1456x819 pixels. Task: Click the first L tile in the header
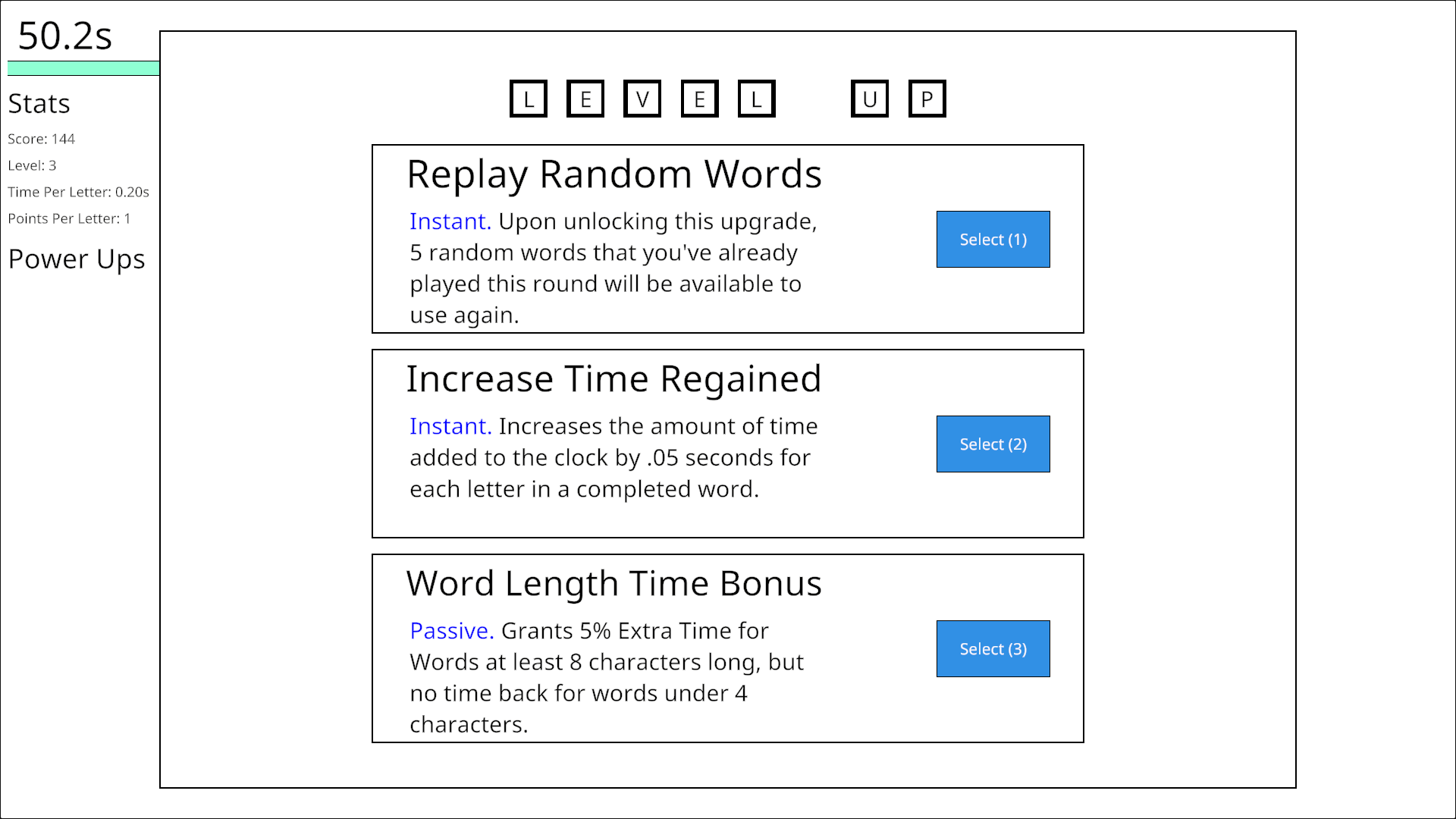(529, 99)
